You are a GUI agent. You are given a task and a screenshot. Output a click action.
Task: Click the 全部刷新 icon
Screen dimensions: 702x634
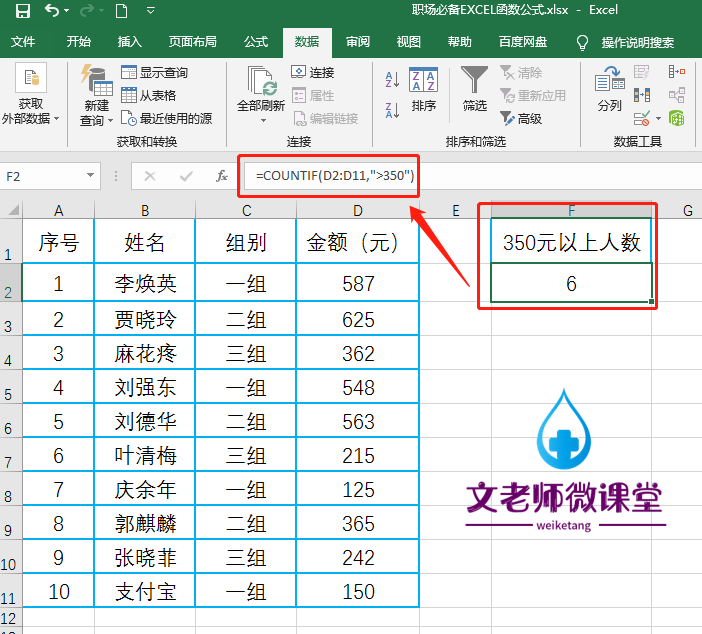click(261, 81)
